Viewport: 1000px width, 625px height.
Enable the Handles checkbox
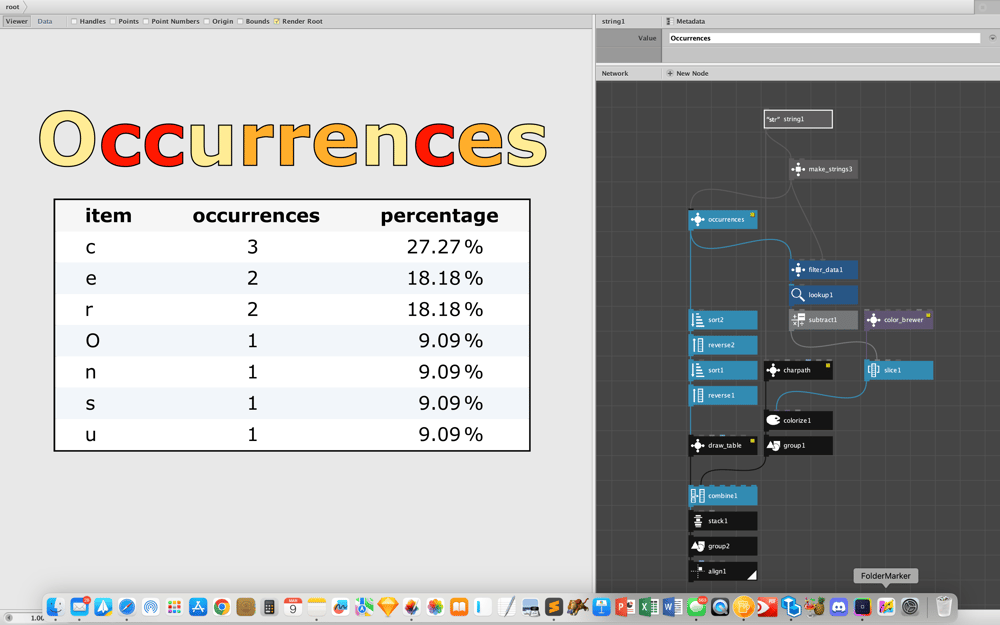pyautogui.click(x=74, y=21)
